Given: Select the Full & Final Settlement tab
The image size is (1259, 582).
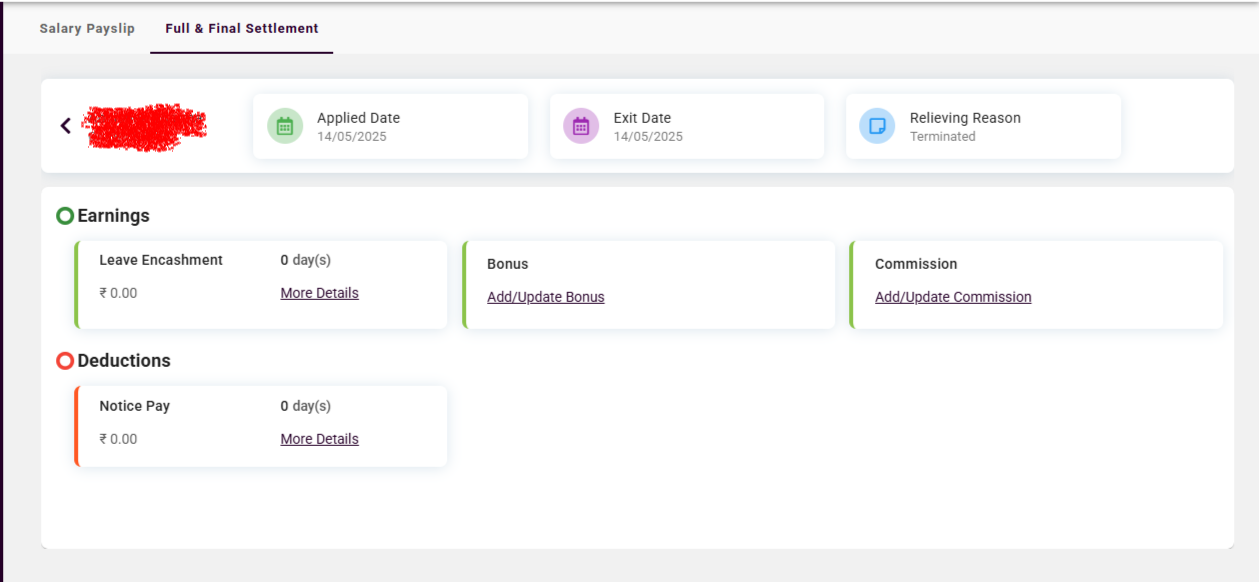Looking at the screenshot, I should pyautogui.click(x=242, y=28).
